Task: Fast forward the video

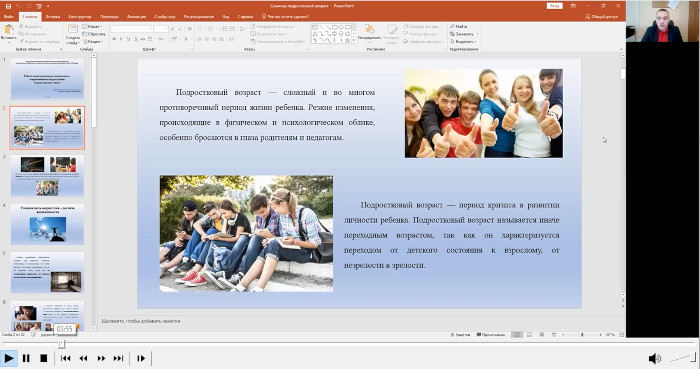Action: tap(101, 358)
